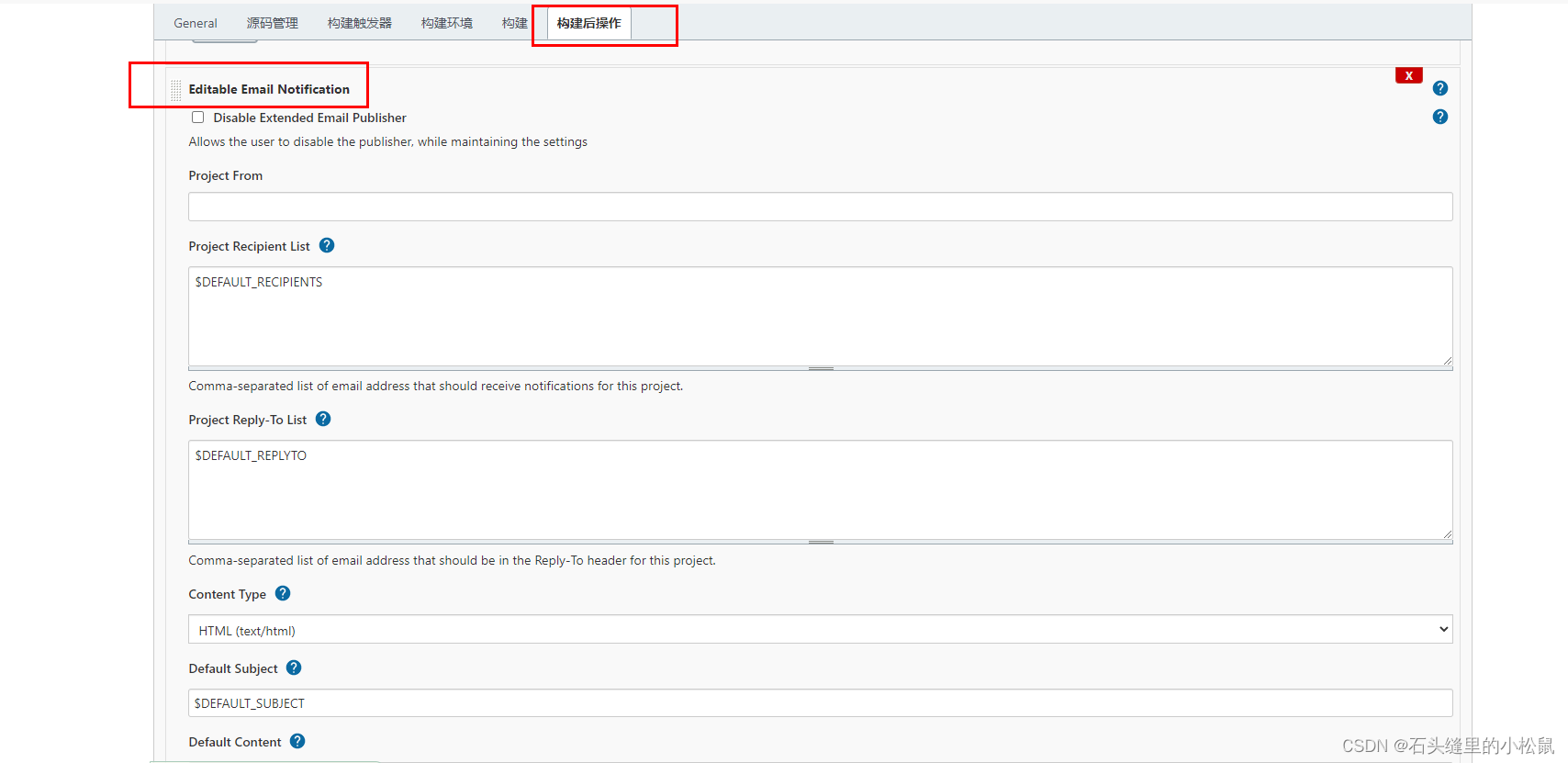Image resolution: width=1568 pixels, height=763 pixels.
Task: Show help for Content Type
Action: pyautogui.click(x=283, y=593)
